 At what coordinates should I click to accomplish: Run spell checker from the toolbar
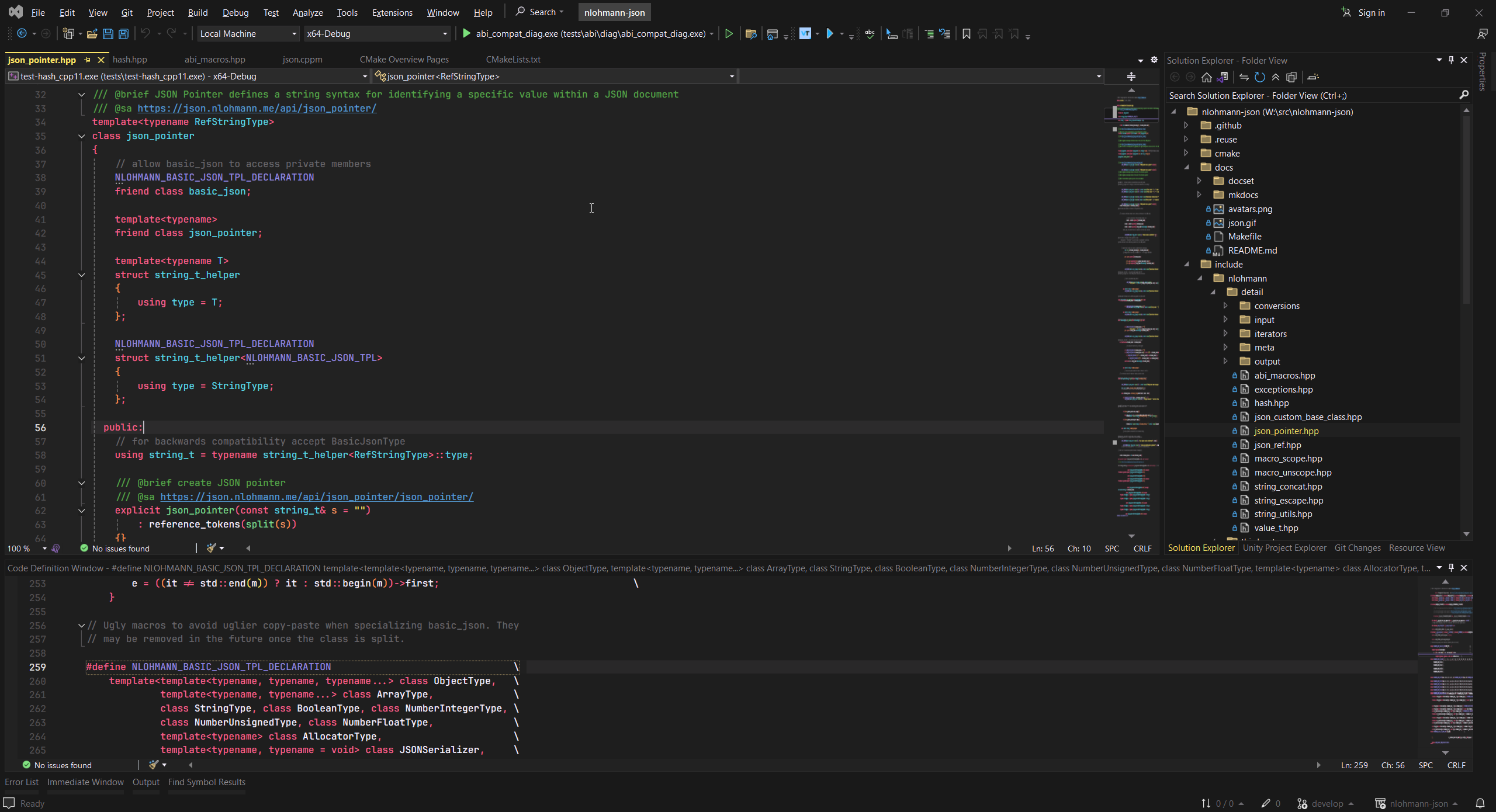coord(869,33)
